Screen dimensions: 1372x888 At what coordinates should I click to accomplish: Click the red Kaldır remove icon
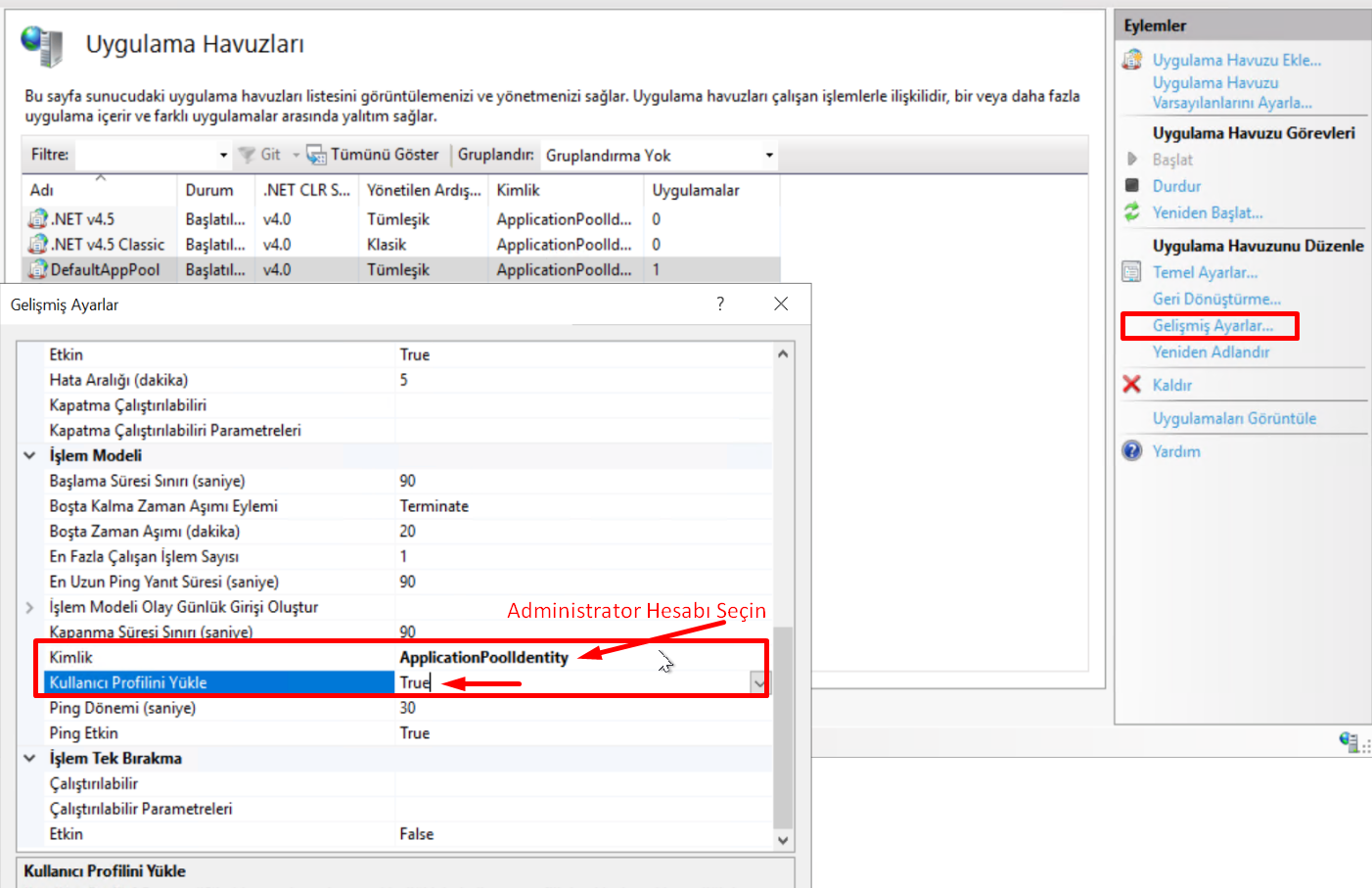coord(1132,385)
